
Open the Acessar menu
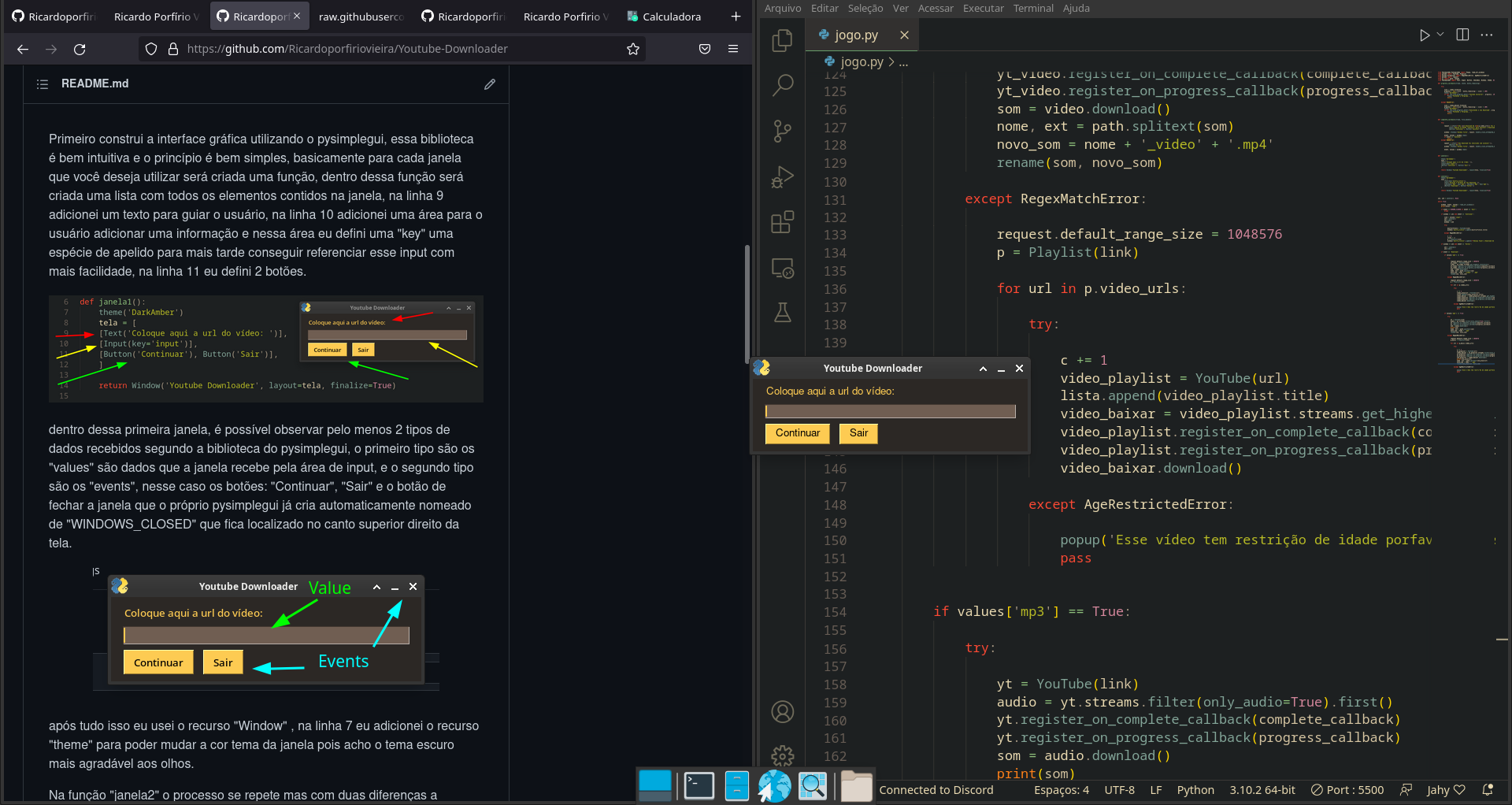coord(936,8)
